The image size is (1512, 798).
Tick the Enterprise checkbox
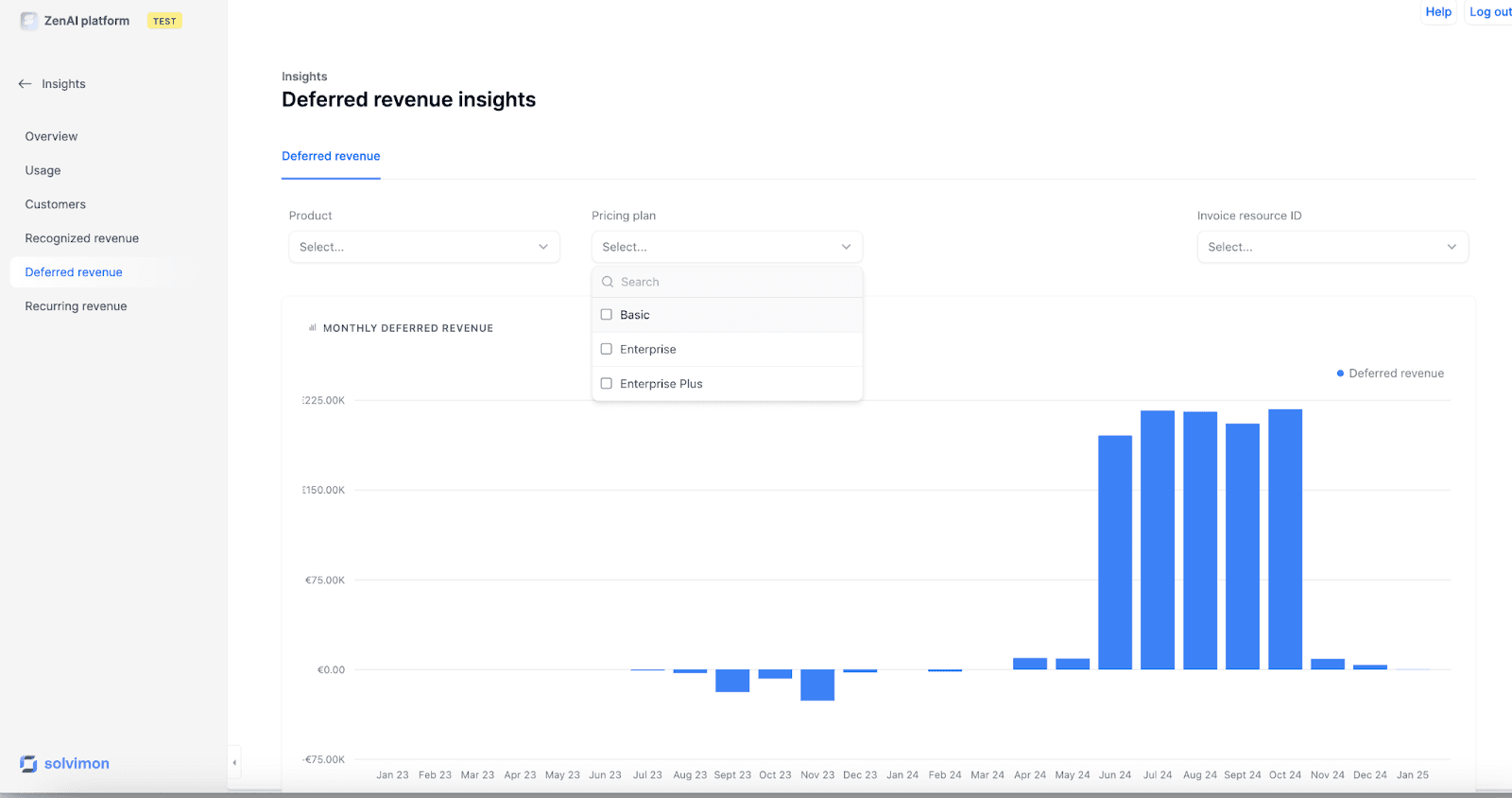click(x=607, y=349)
